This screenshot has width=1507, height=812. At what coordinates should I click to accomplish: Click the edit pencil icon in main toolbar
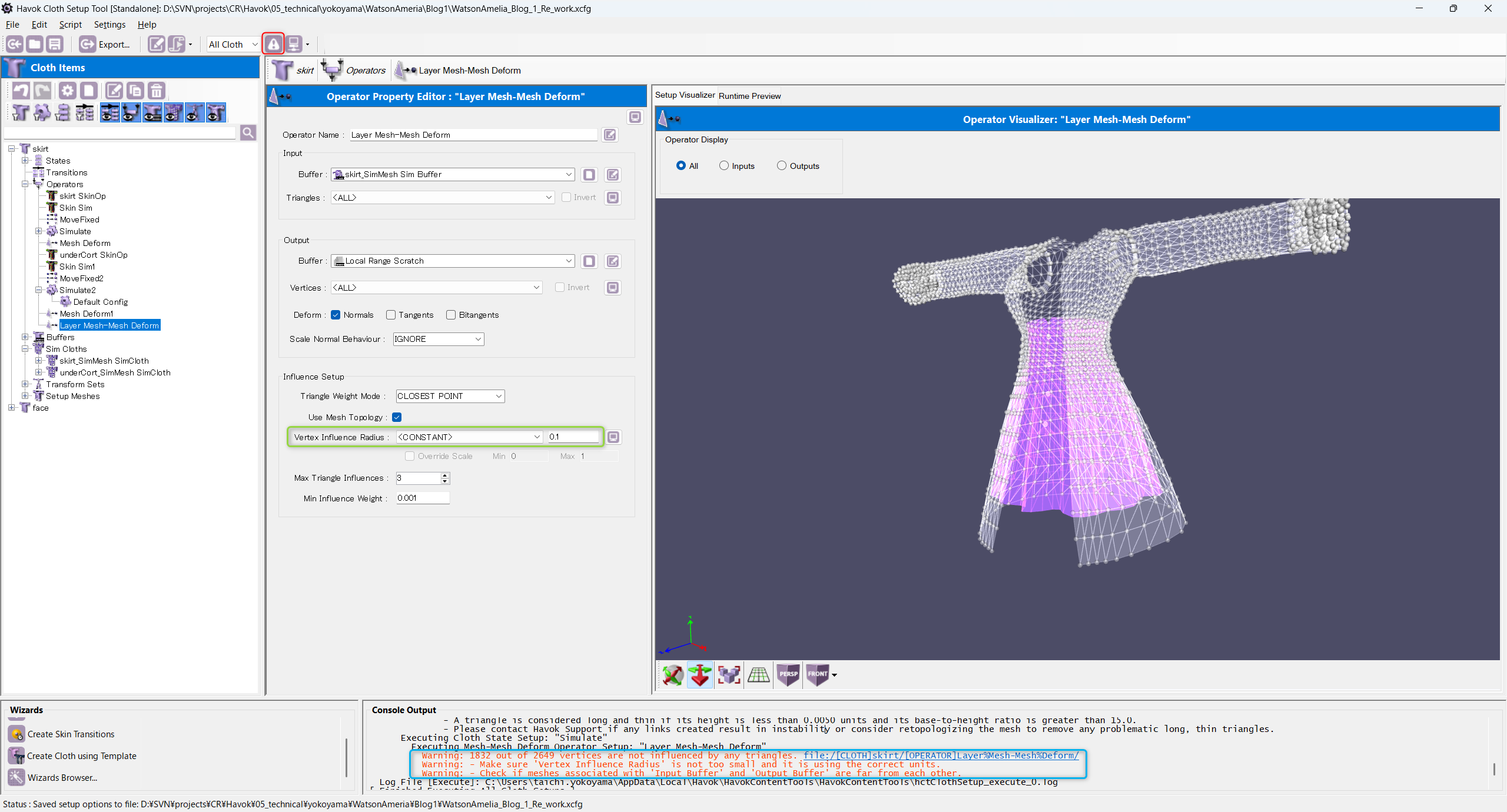pos(156,44)
